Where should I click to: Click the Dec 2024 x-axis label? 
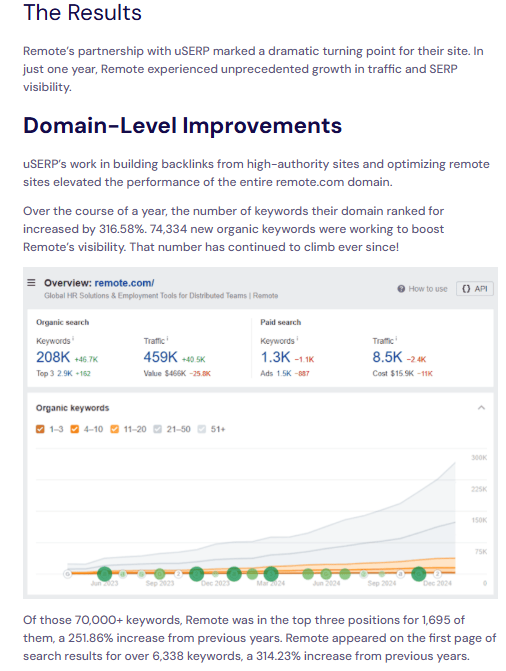[x=438, y=583]
